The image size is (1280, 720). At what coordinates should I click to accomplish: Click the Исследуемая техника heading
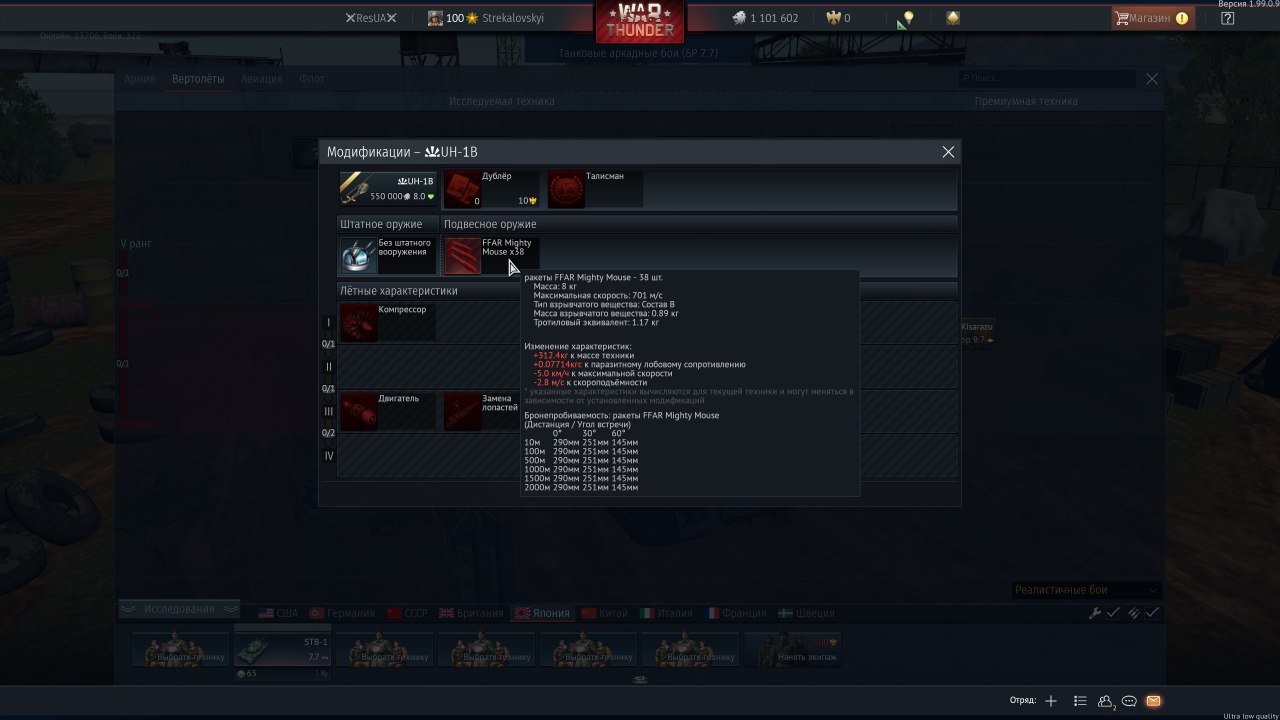point(502,101)
